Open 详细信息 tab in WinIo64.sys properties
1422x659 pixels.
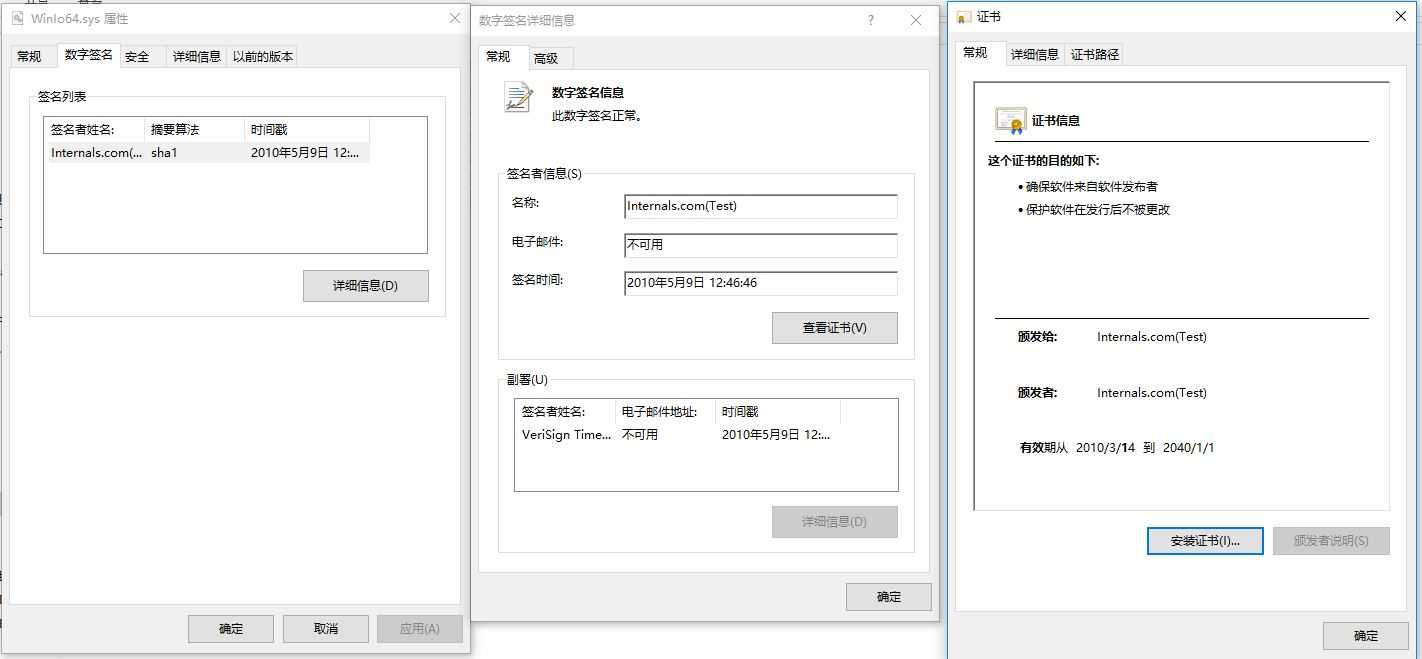pyautogui.click(x=197, y=57)
